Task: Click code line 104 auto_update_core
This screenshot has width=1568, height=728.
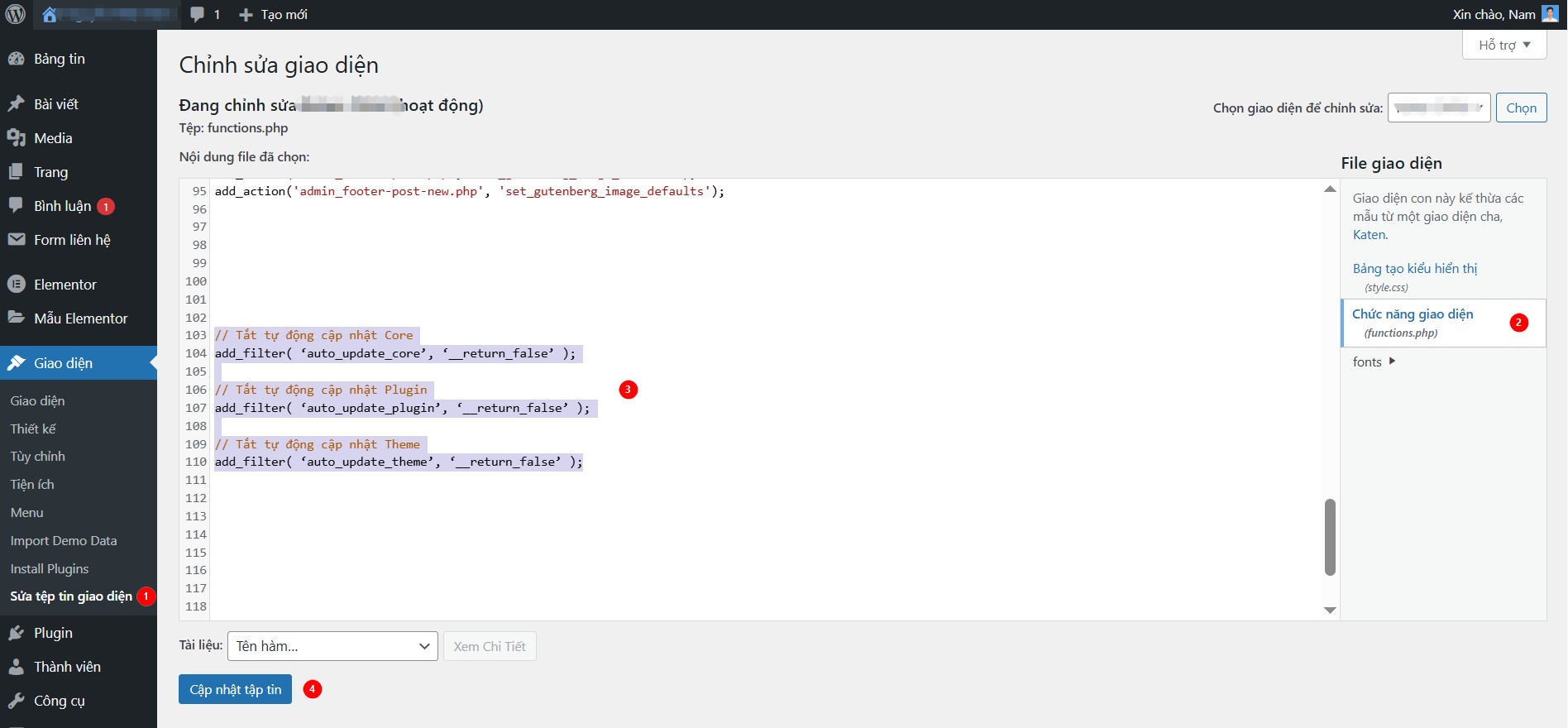Action: tap(395, 353)
